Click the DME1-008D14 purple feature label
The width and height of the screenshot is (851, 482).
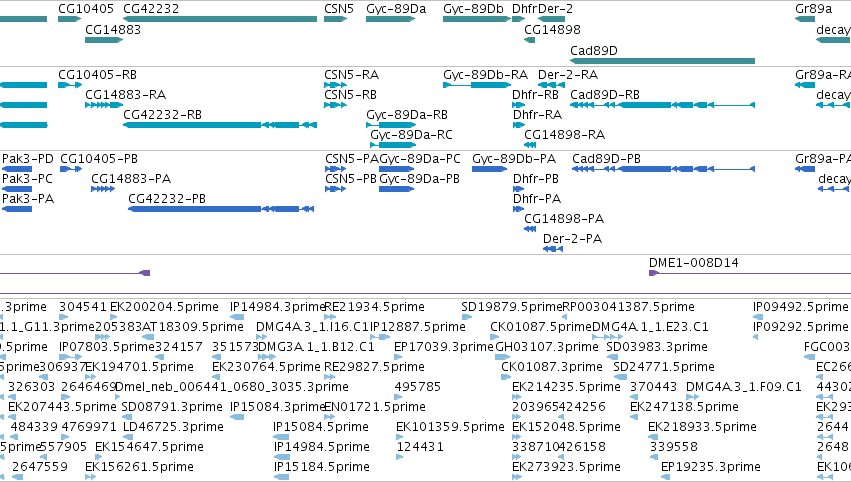pos(694,263)
